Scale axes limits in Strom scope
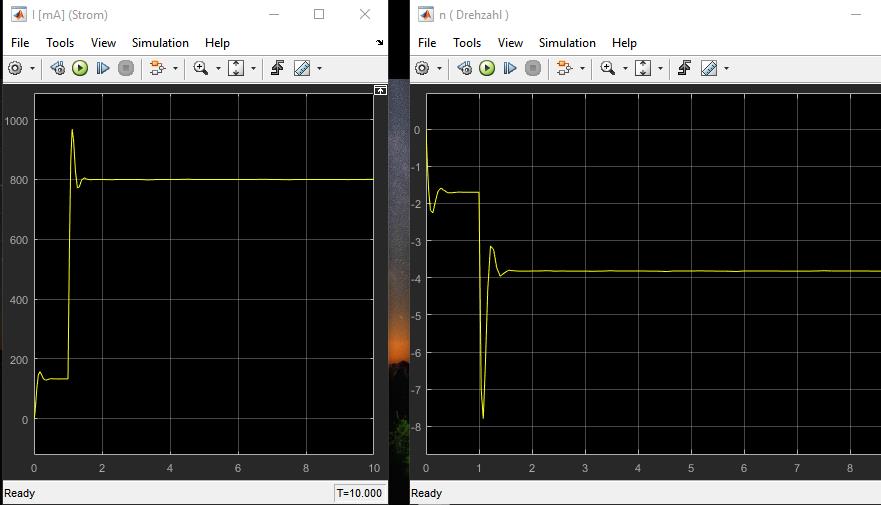Screen dimensions: 881x505 coord(236,69)
